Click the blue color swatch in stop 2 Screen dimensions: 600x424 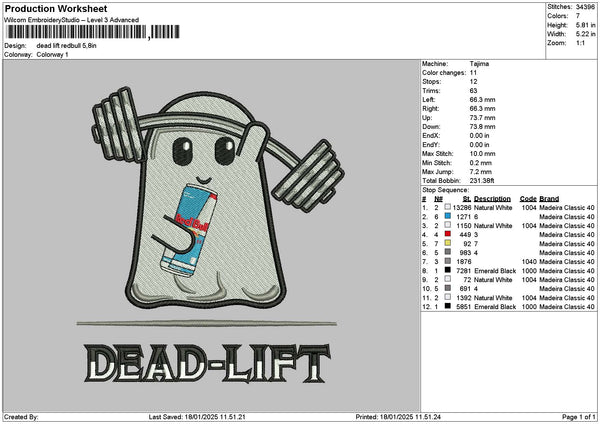coord(447,216)
